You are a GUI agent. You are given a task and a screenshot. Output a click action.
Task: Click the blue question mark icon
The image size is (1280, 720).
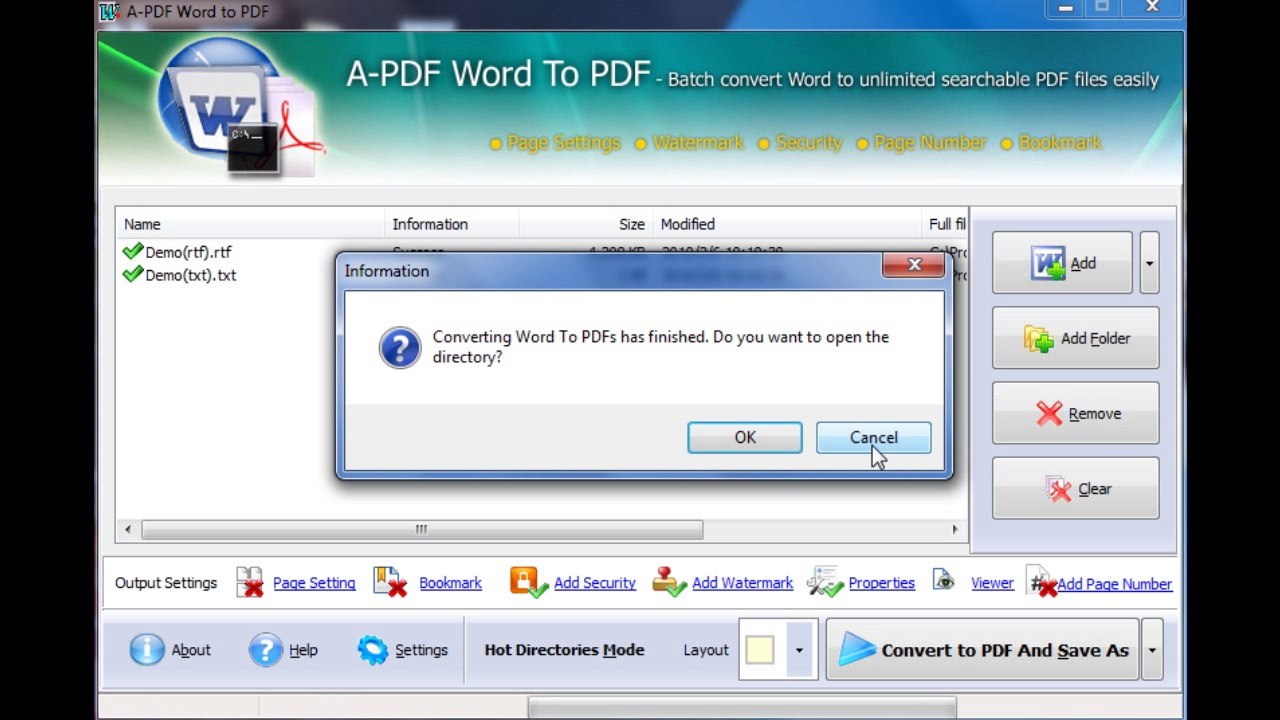coord(400,347)
